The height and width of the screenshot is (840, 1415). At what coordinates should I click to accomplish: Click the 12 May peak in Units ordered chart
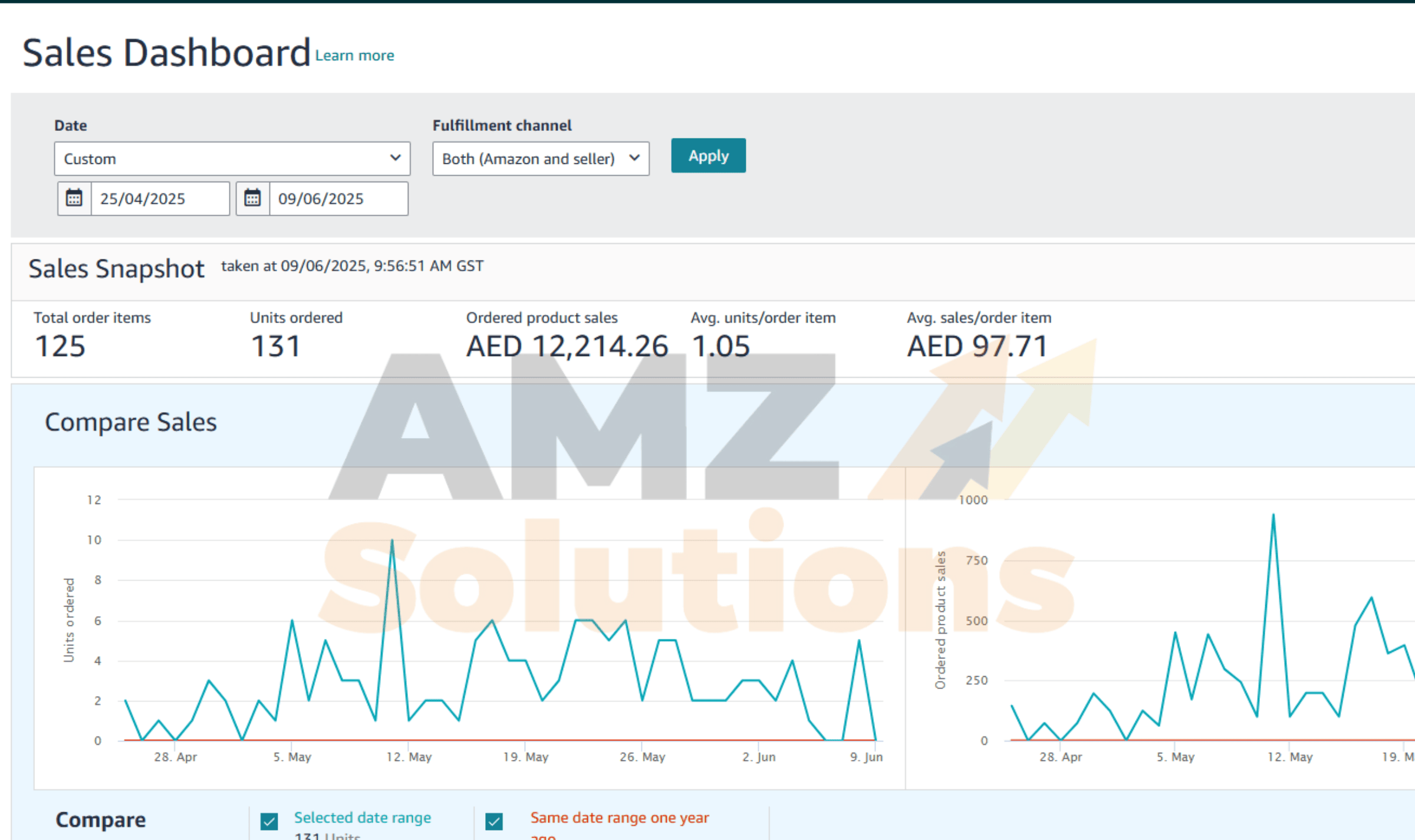coord(392,541)
